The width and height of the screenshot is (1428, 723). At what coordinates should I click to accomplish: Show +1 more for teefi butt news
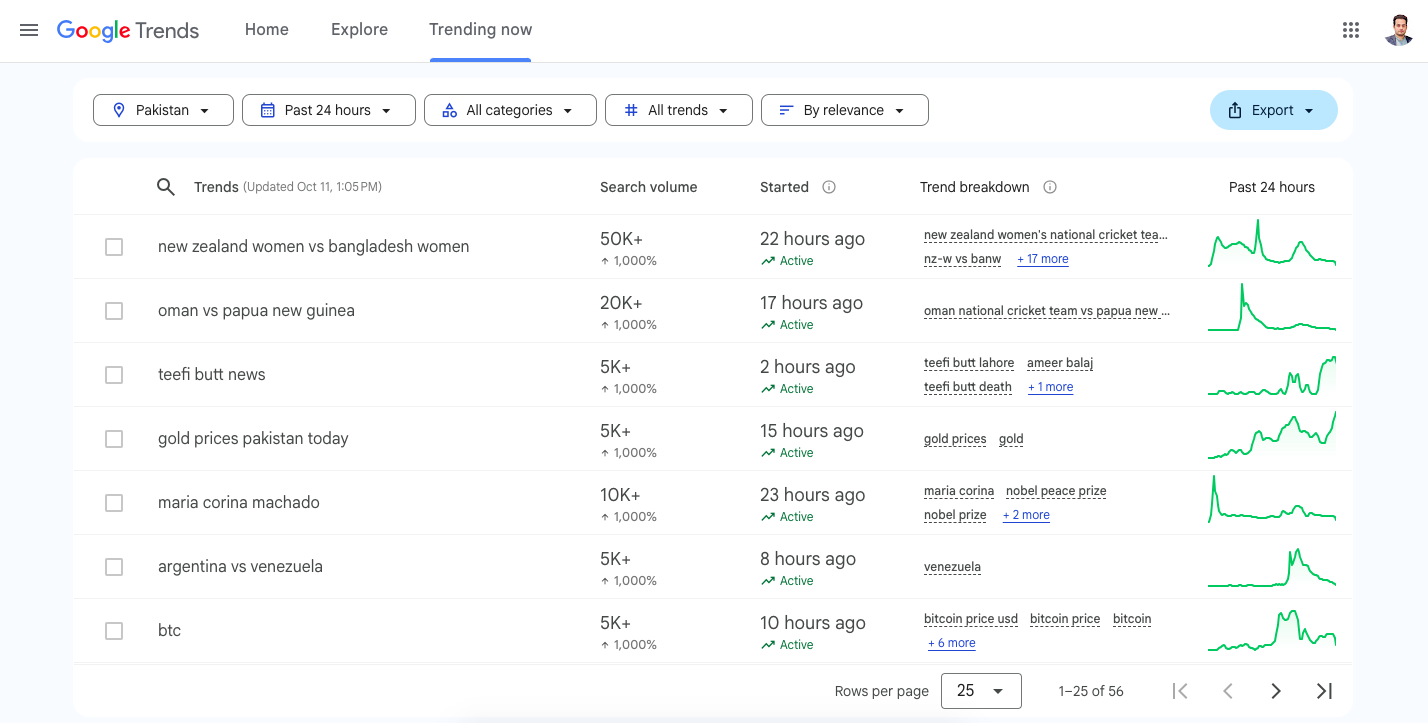(1051, 387)
